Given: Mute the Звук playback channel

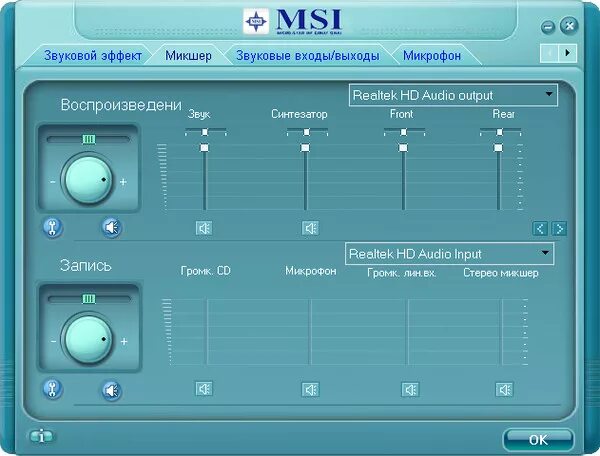Looking at the screenshot, I should coord(204,228).
